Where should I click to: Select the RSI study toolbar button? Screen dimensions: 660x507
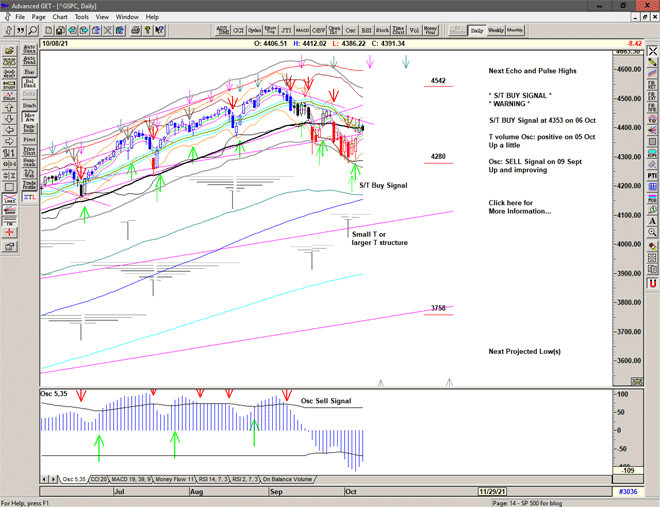click(366, 31)
